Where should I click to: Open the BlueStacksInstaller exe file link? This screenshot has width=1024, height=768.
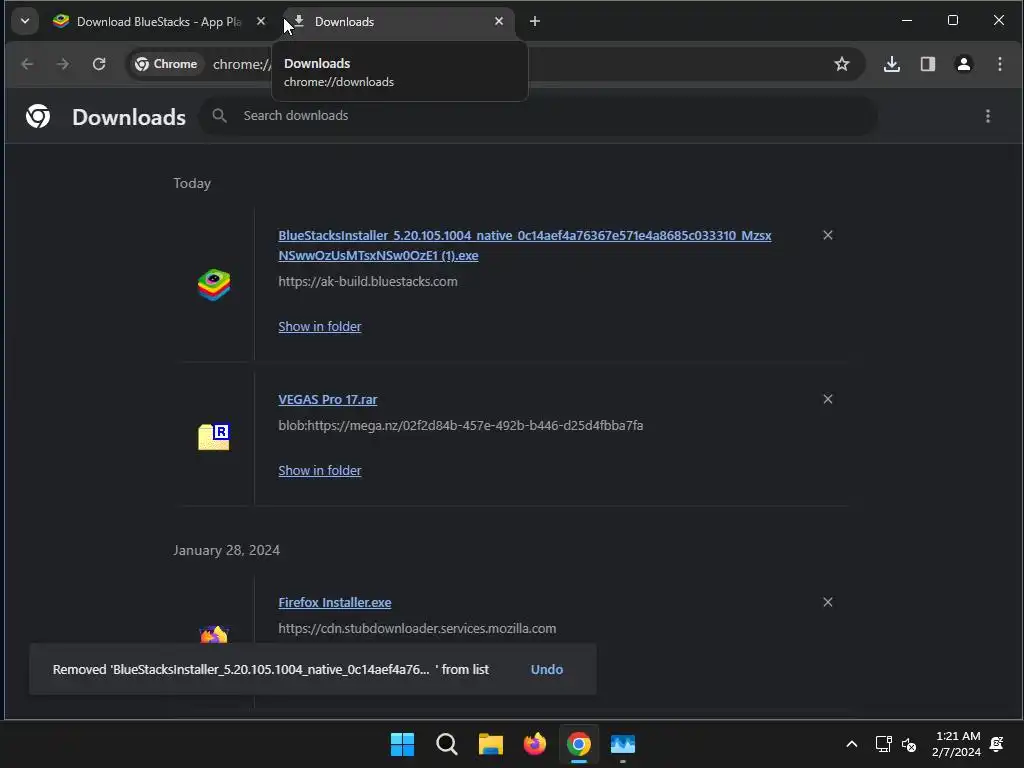[x=524, y=246]
